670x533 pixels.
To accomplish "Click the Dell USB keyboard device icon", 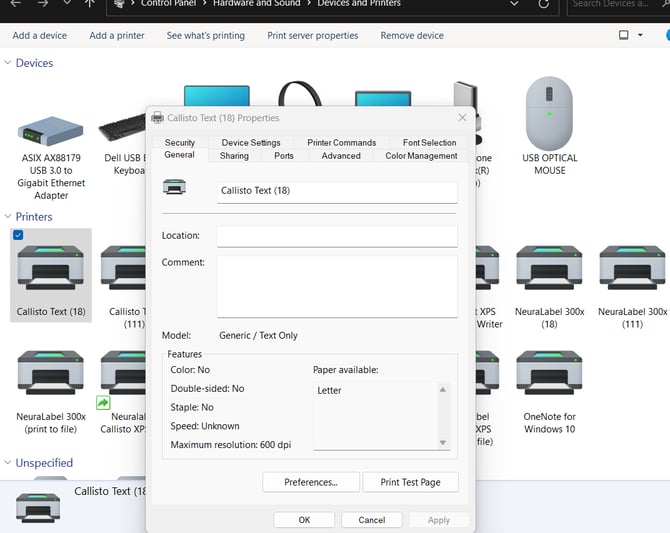I will [125, 130].
